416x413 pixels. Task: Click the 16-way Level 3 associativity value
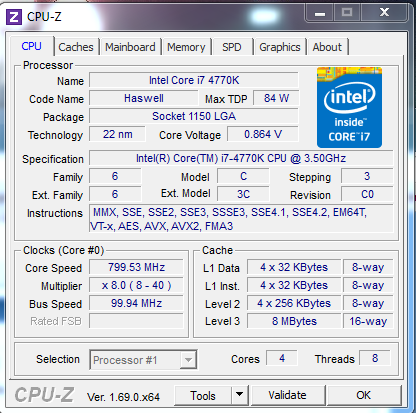point(368,321)
